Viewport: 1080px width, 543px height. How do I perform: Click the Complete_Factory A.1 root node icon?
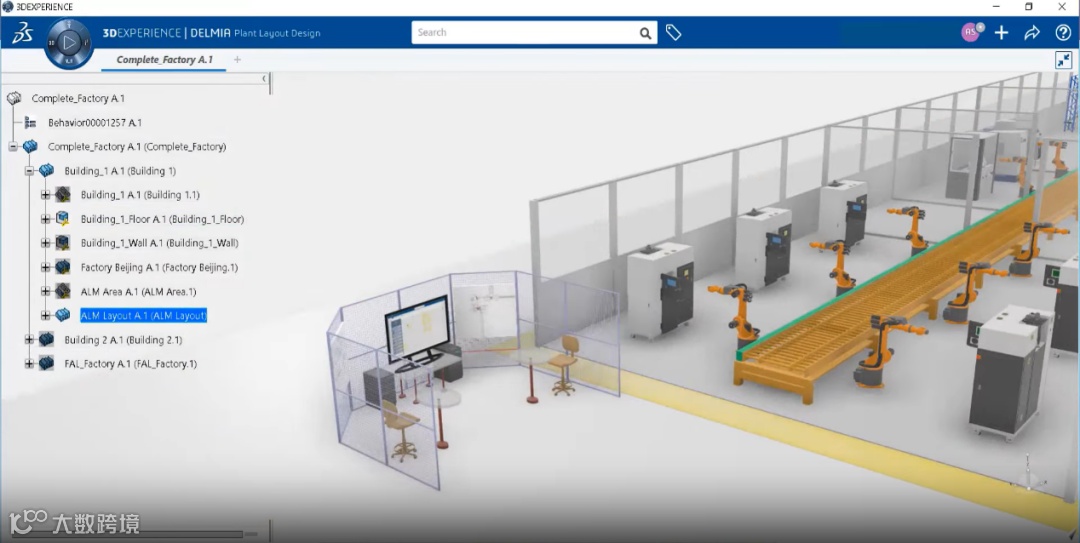point(14,99)
